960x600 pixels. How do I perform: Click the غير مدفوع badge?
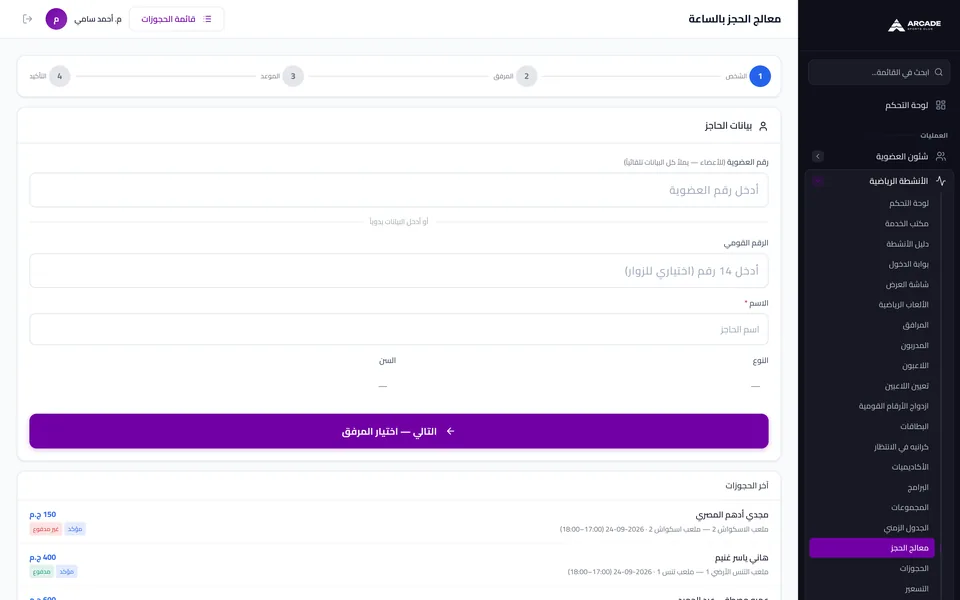pyautogui.click(x=46, y=529)
